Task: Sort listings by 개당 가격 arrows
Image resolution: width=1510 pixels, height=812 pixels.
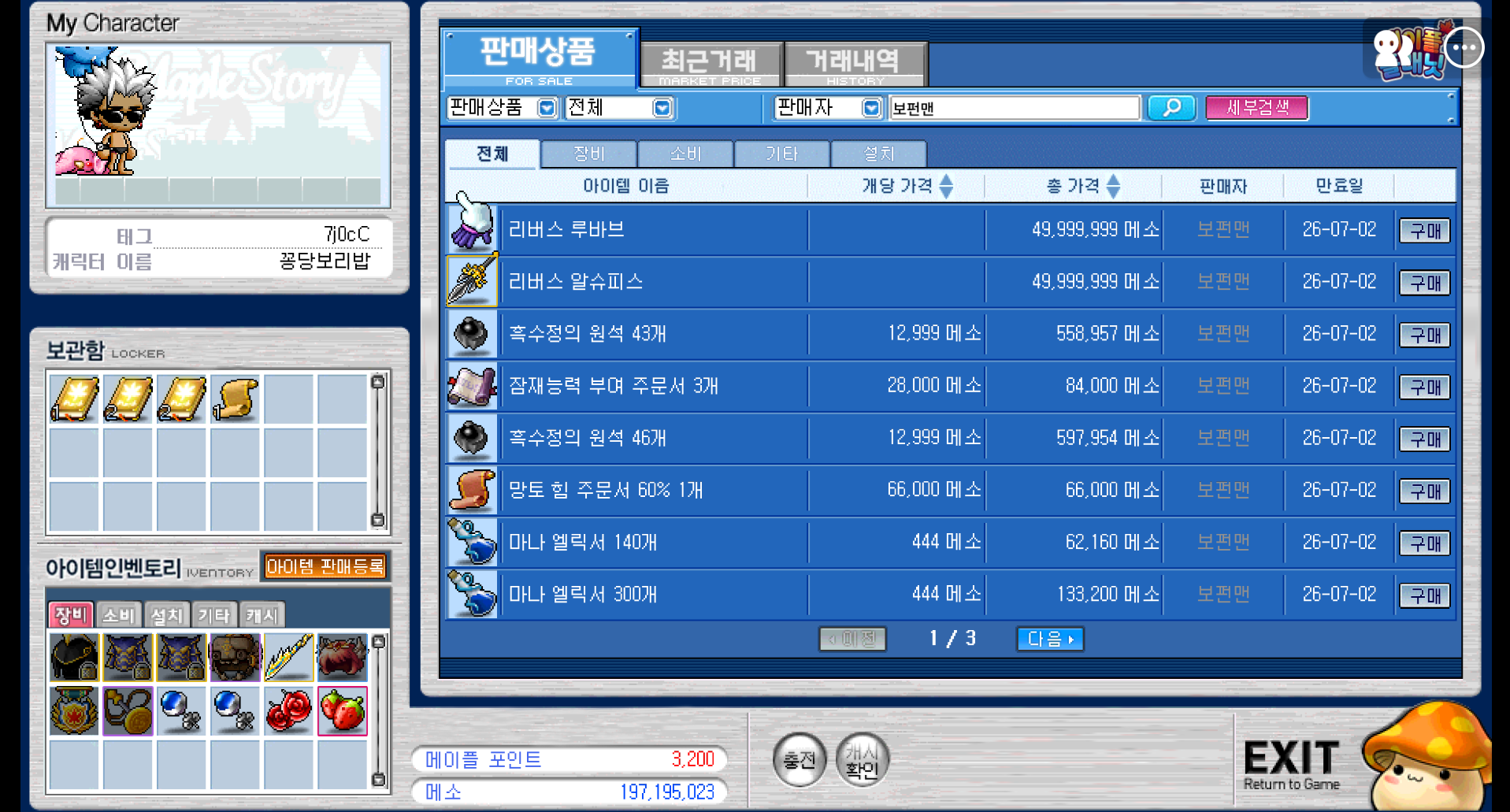Action: 947,186
